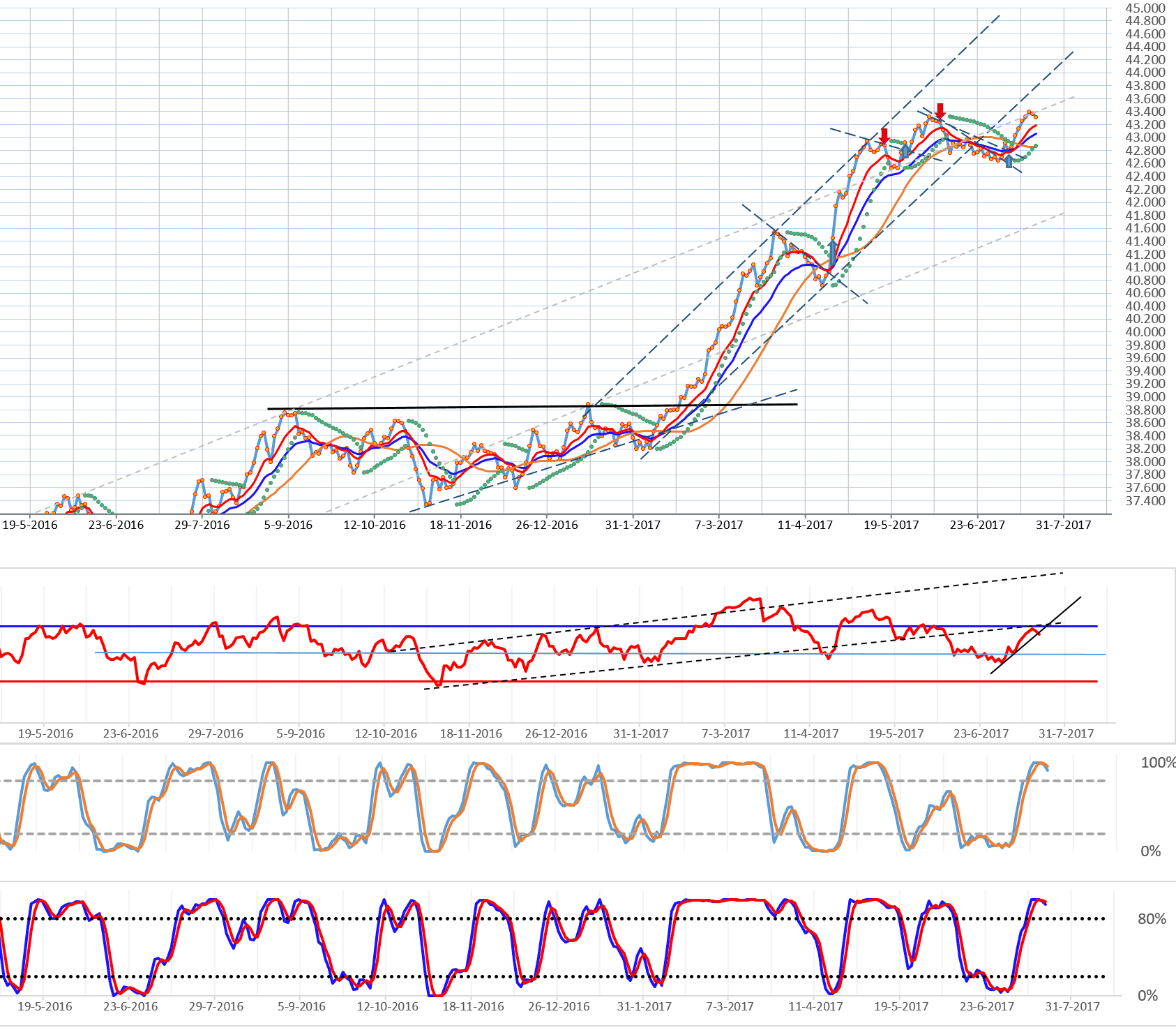
Task: Click the 38.800 price axis label
Action: (1145, 410)
